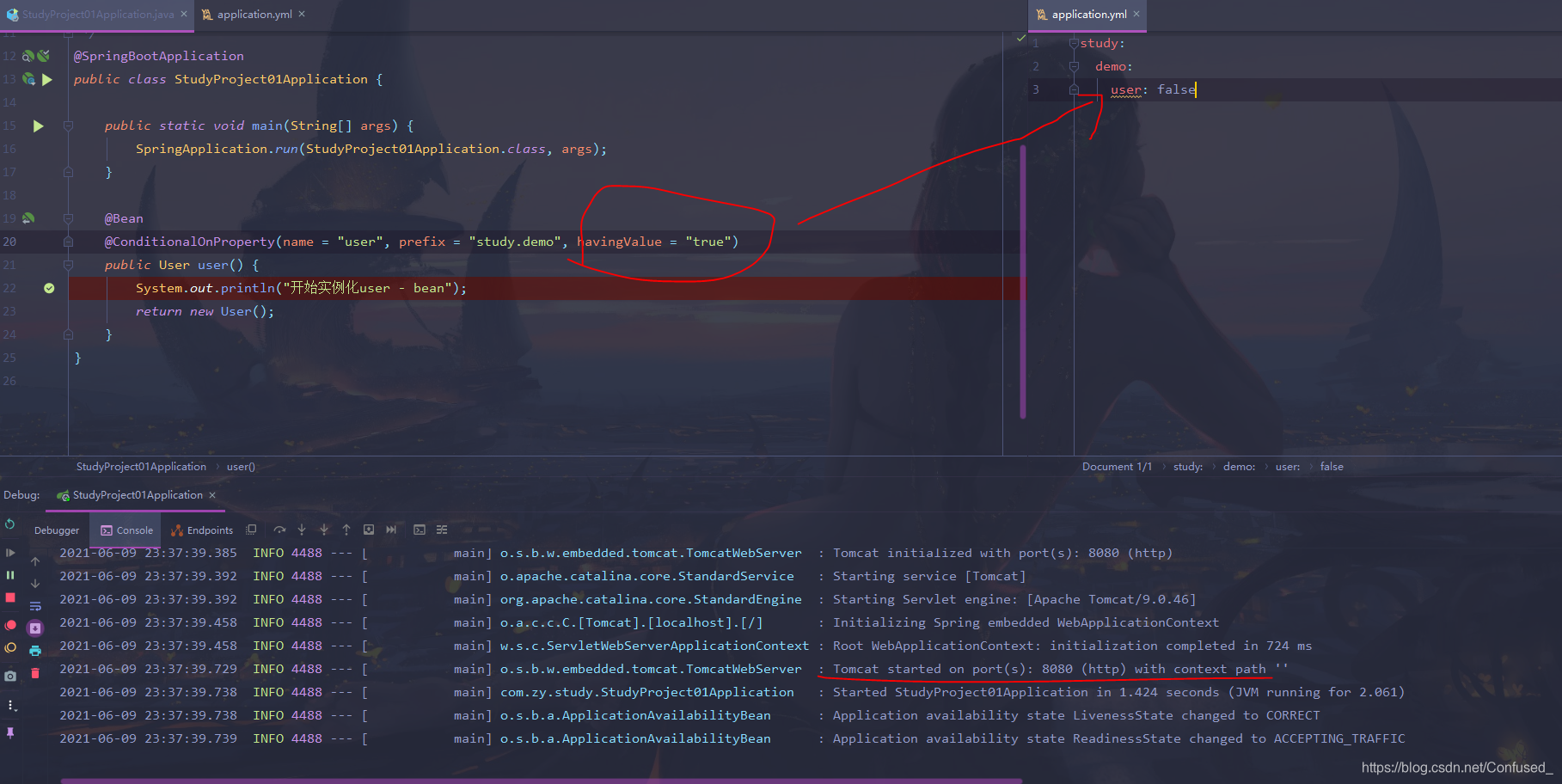Click StudyProject01Application in the editor breadcrumb
The image size is (1562, 784).
click(x=141, y=467)
